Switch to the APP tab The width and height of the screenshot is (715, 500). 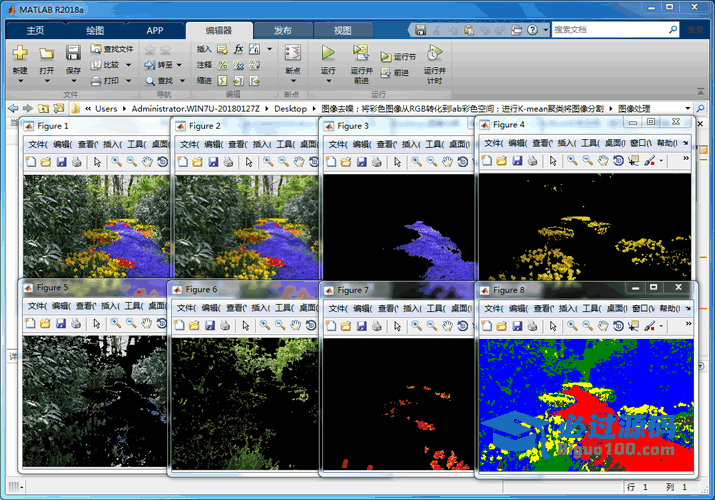pos(155,31)
